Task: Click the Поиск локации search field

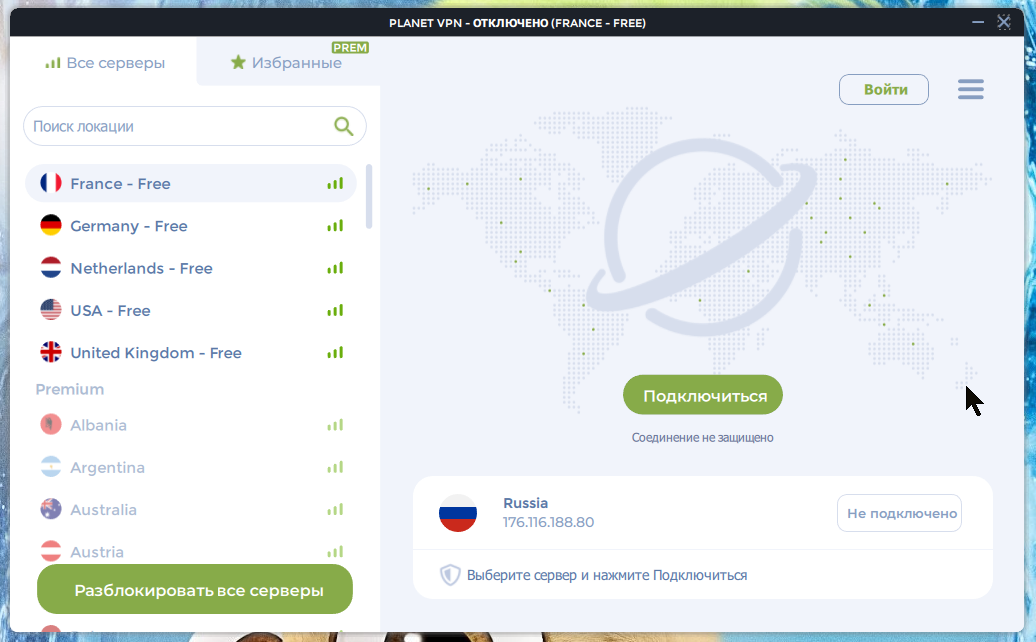Action: pos(170,126)
